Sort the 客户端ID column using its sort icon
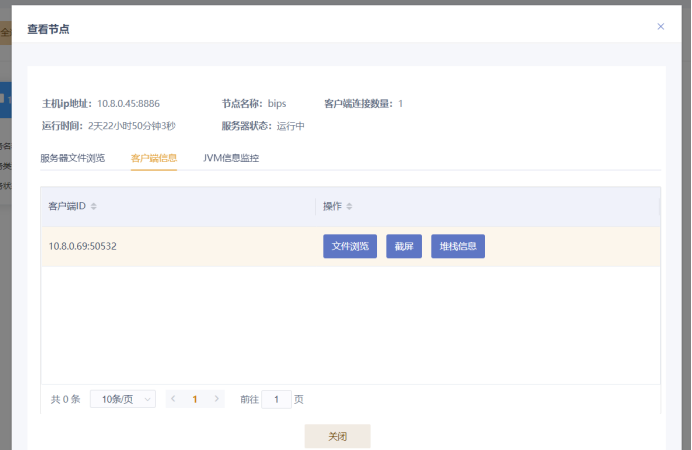 [94, 207]
